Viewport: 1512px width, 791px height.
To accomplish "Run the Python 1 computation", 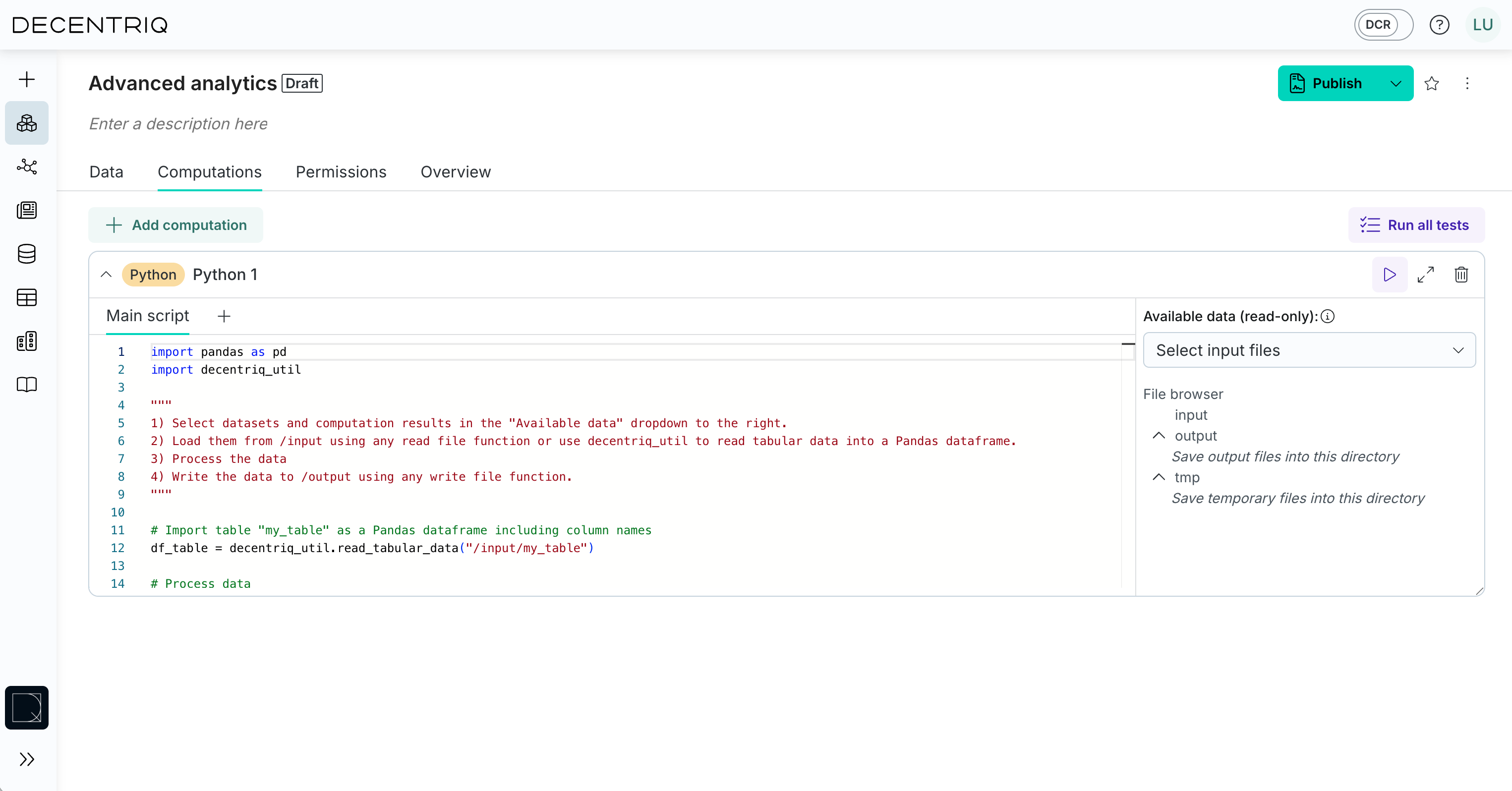I will coord(1389,275).
